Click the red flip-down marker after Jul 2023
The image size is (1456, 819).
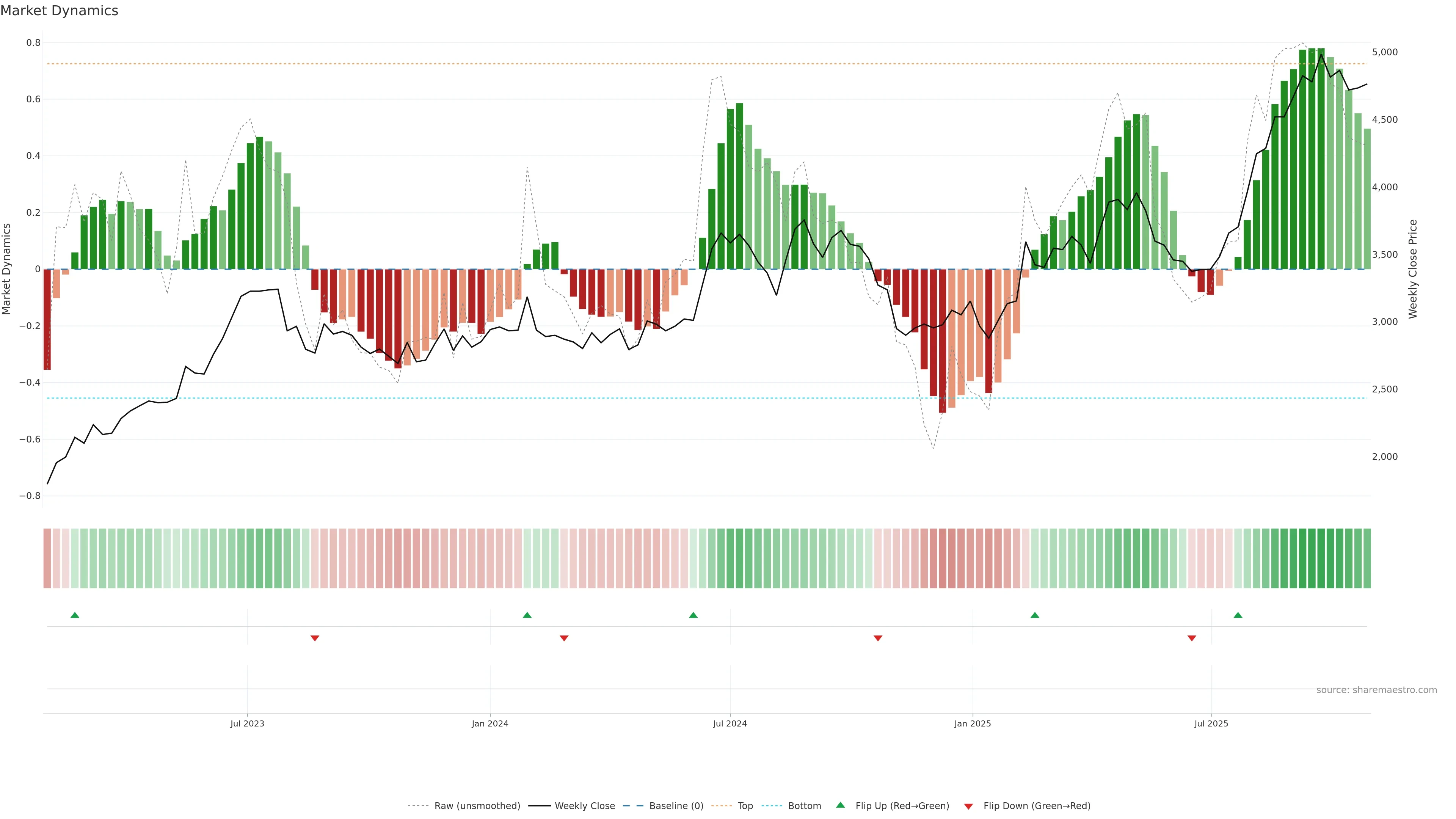(315, 638)
